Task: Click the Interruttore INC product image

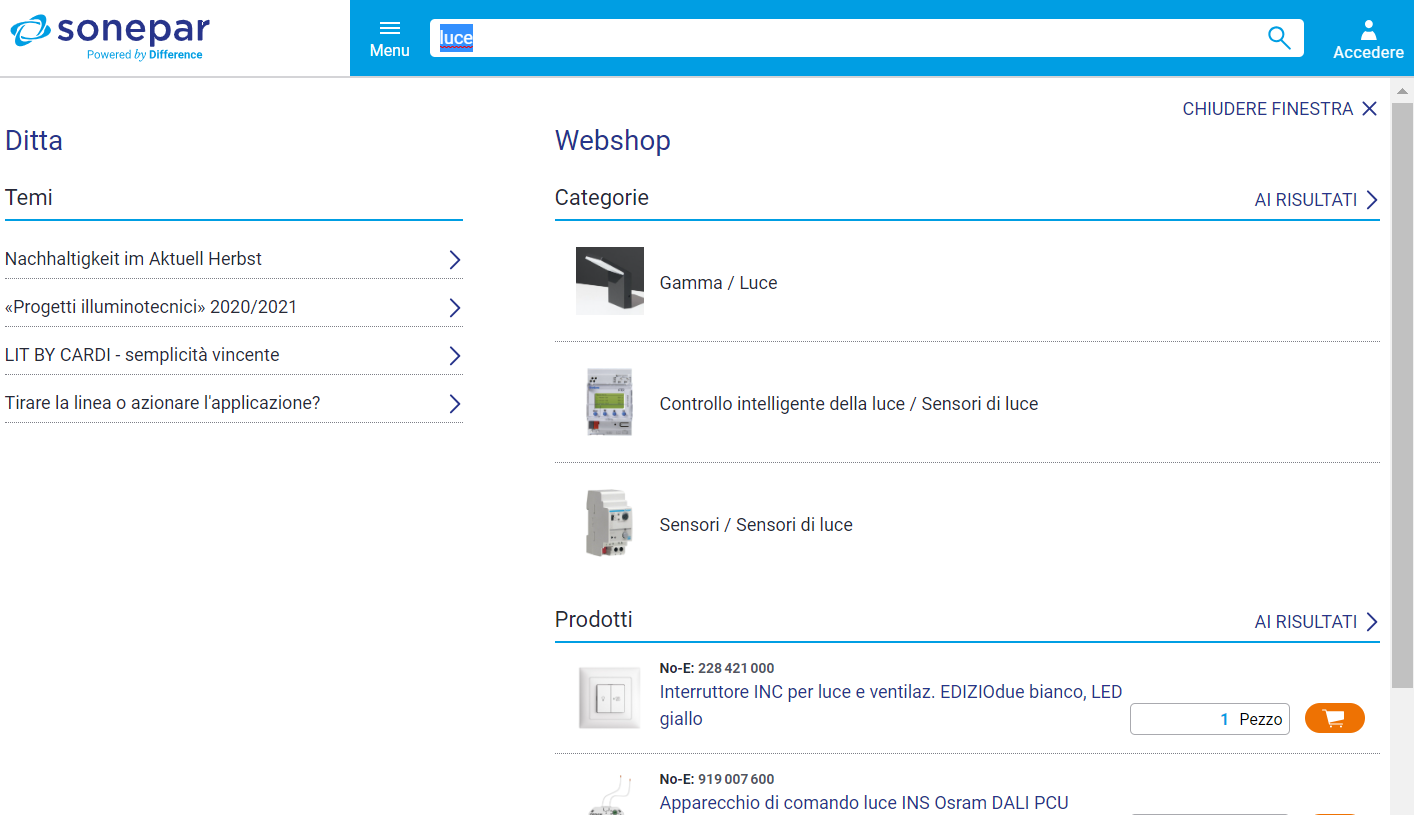Action: tap(610, 698)
